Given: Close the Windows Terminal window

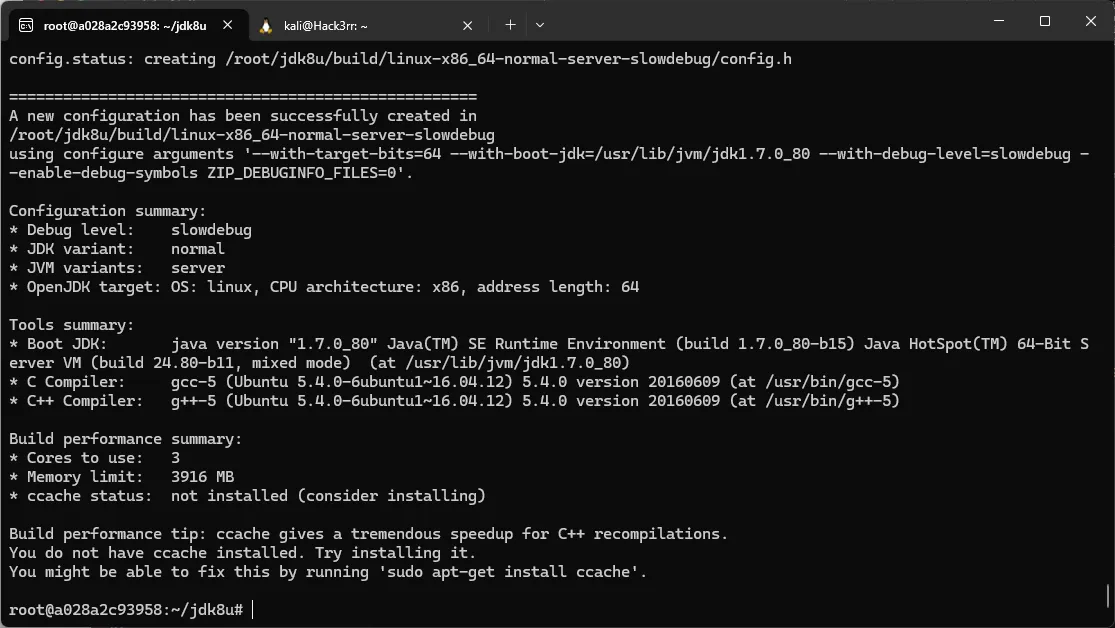Looking at the screenshot, I should [x=1091, y=21].
